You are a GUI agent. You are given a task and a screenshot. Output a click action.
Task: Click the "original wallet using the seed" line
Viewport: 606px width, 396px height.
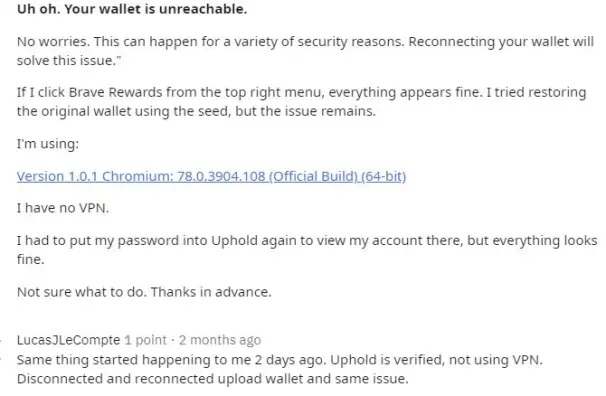pos(196,111)
